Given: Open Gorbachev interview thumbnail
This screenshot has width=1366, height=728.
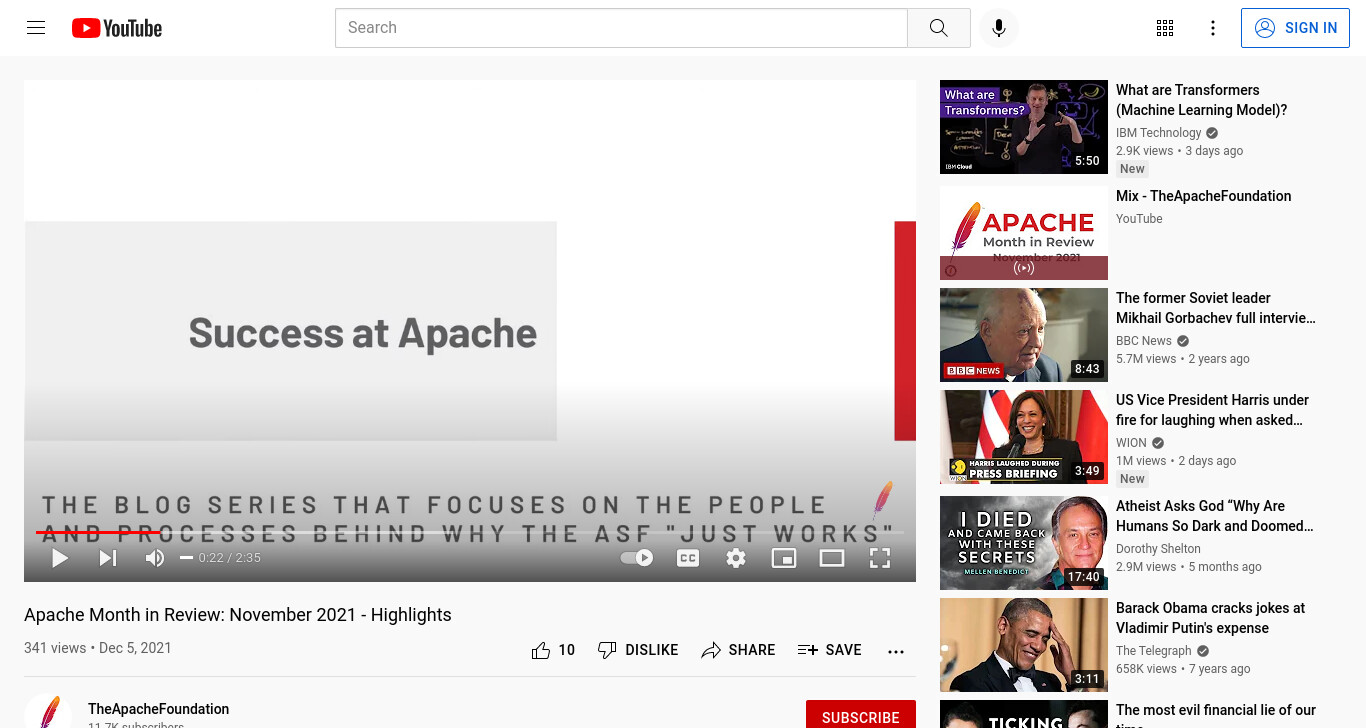Looking at the screenshot, I should pyautogui.click(x=1024, y=335).
